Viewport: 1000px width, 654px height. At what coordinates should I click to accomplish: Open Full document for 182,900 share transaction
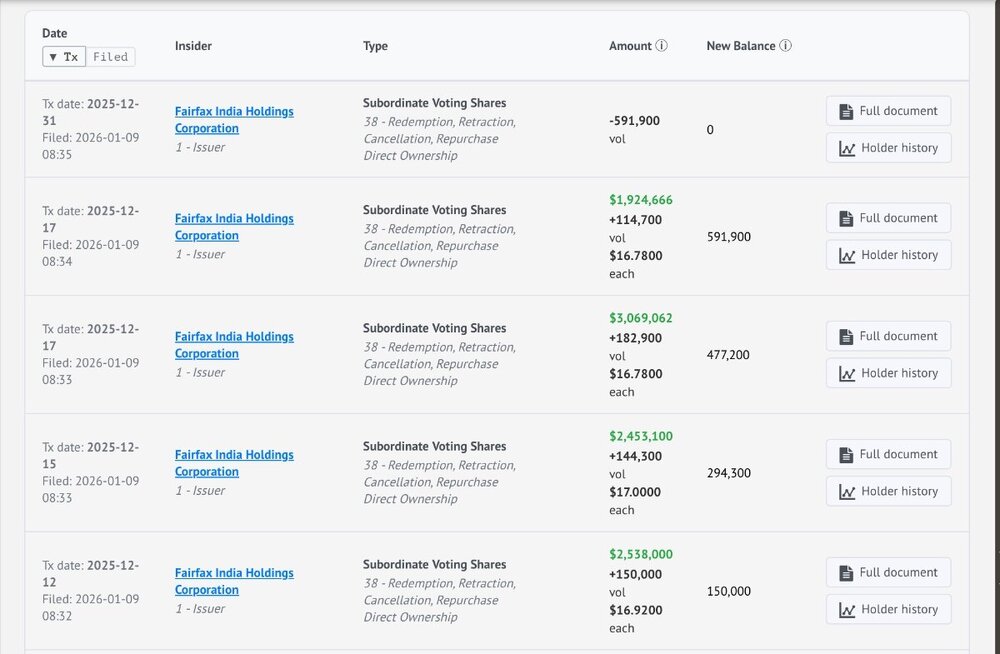888,336
